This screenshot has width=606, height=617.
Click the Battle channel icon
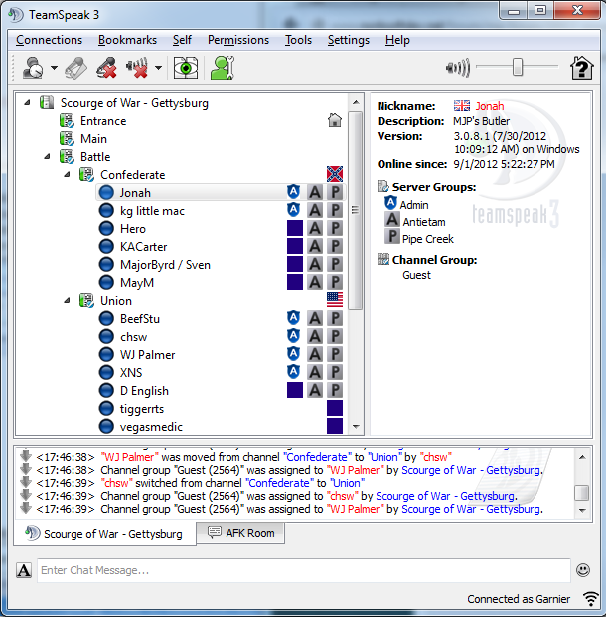67,157
